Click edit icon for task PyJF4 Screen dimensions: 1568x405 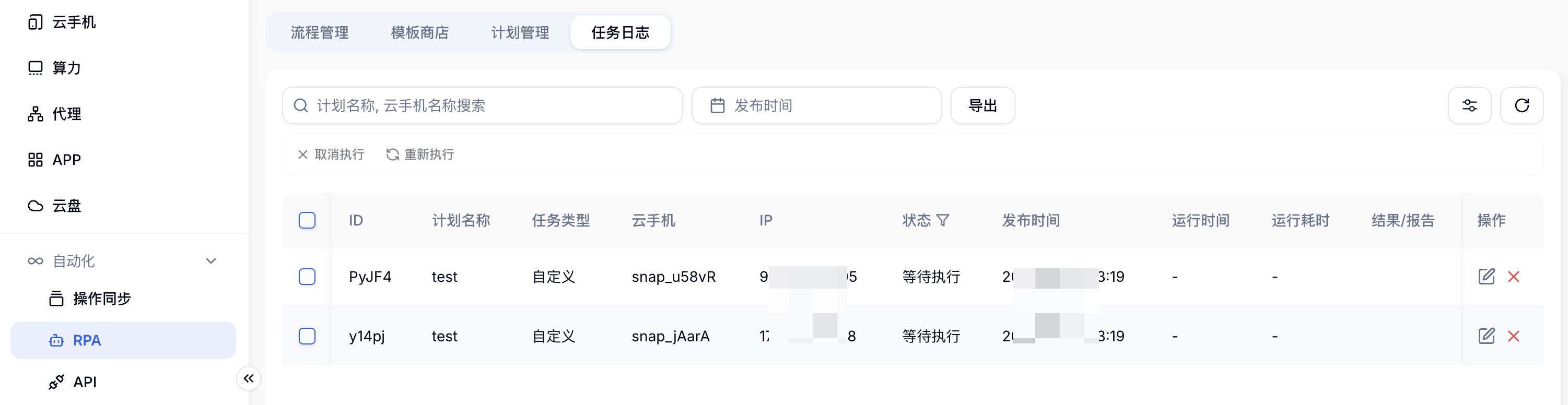click(1486, 277)
